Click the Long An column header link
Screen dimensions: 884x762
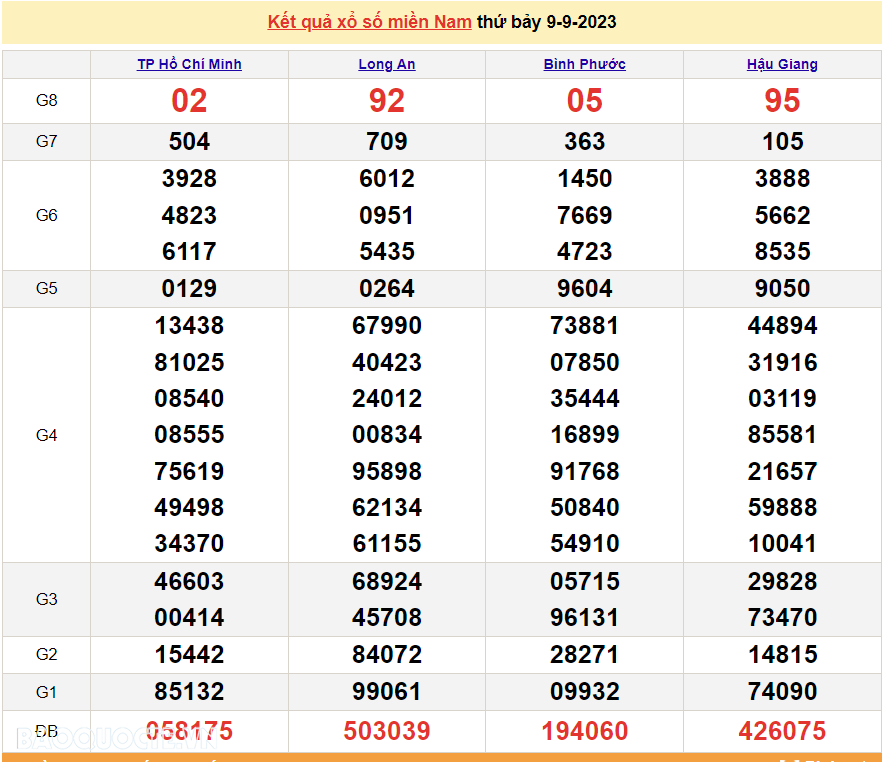(x=387, y=64)
